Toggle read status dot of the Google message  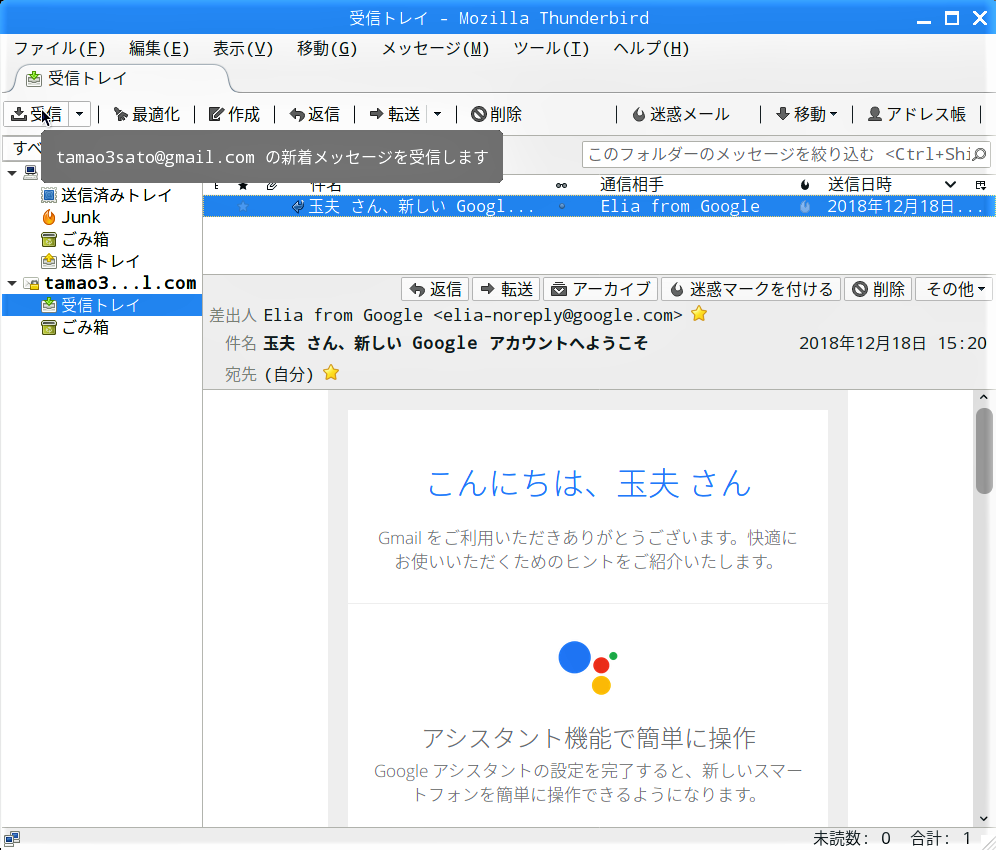(562, 206)
